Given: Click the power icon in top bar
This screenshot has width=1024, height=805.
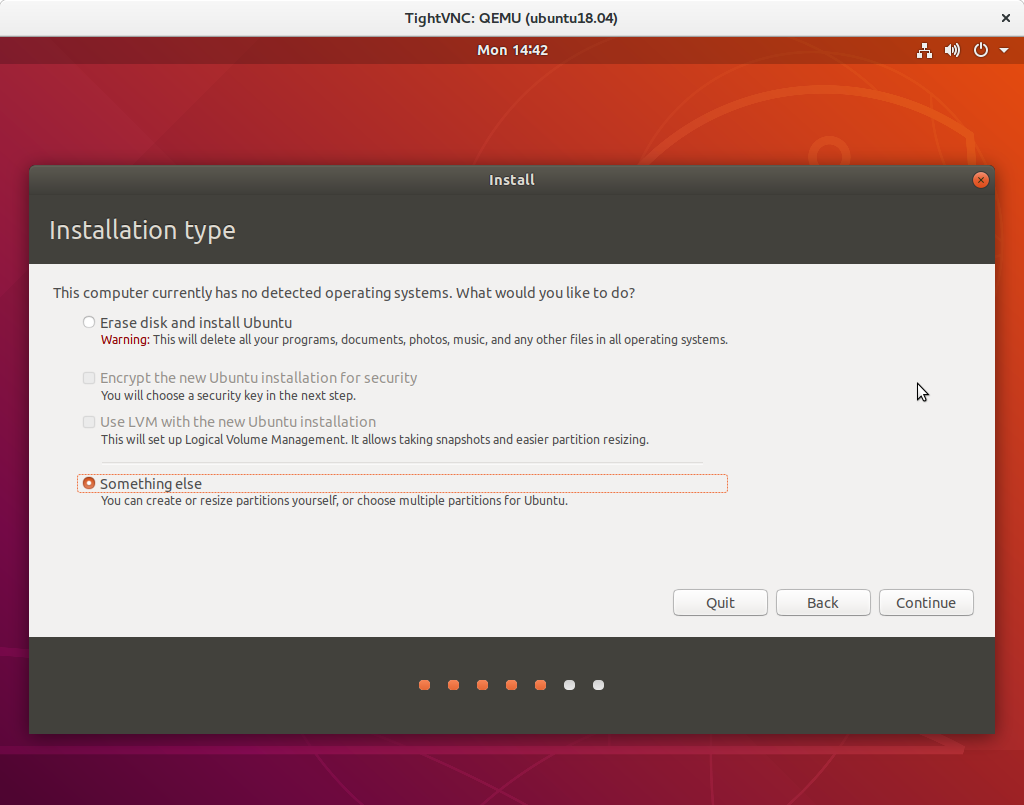Looking at the screenshot, I should [x=981, y=50].
